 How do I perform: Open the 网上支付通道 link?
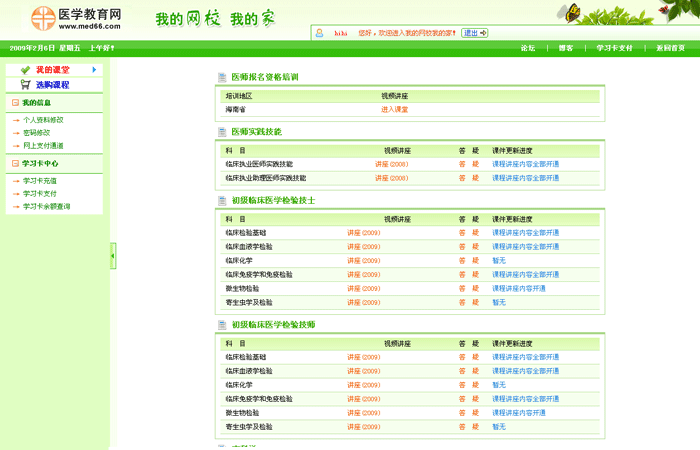point(43,146)
